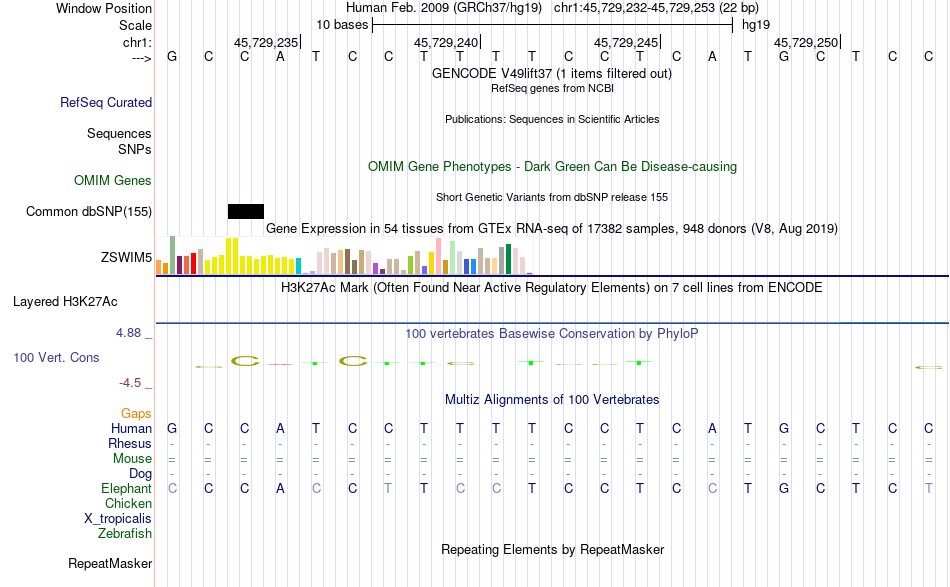Click the Chicken alignment row label
The image size is (950, 587).
[128, 503]
